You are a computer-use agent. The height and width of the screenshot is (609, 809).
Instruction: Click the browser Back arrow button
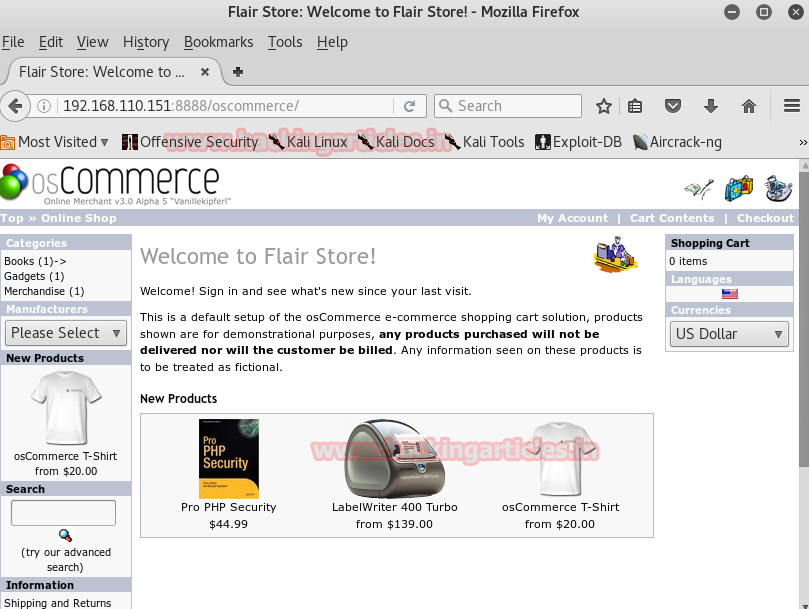click(x=15, y=106)
